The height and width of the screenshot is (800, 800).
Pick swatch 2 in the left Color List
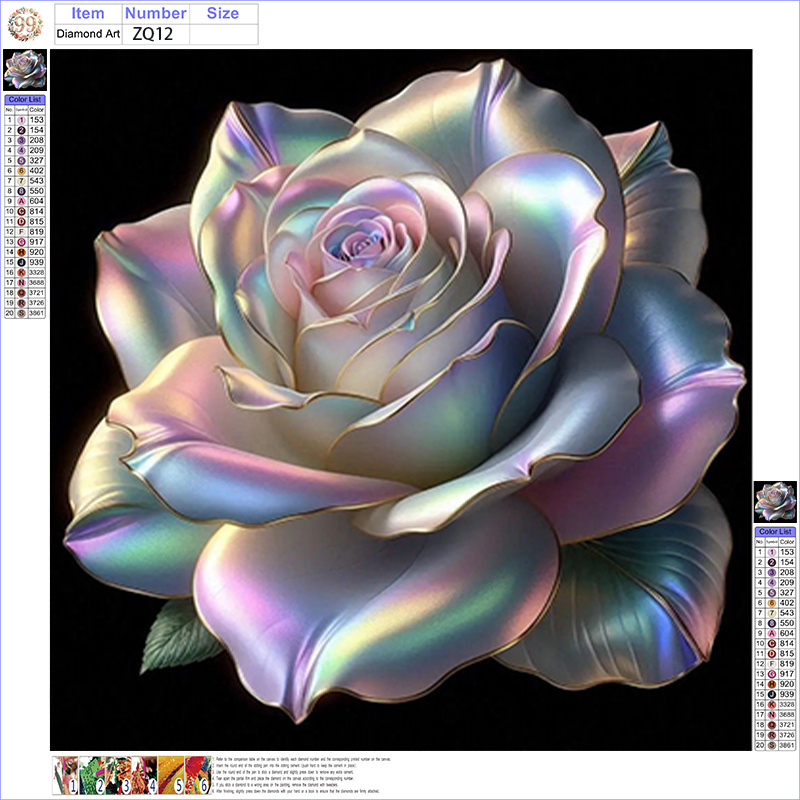tap(21, 130)
